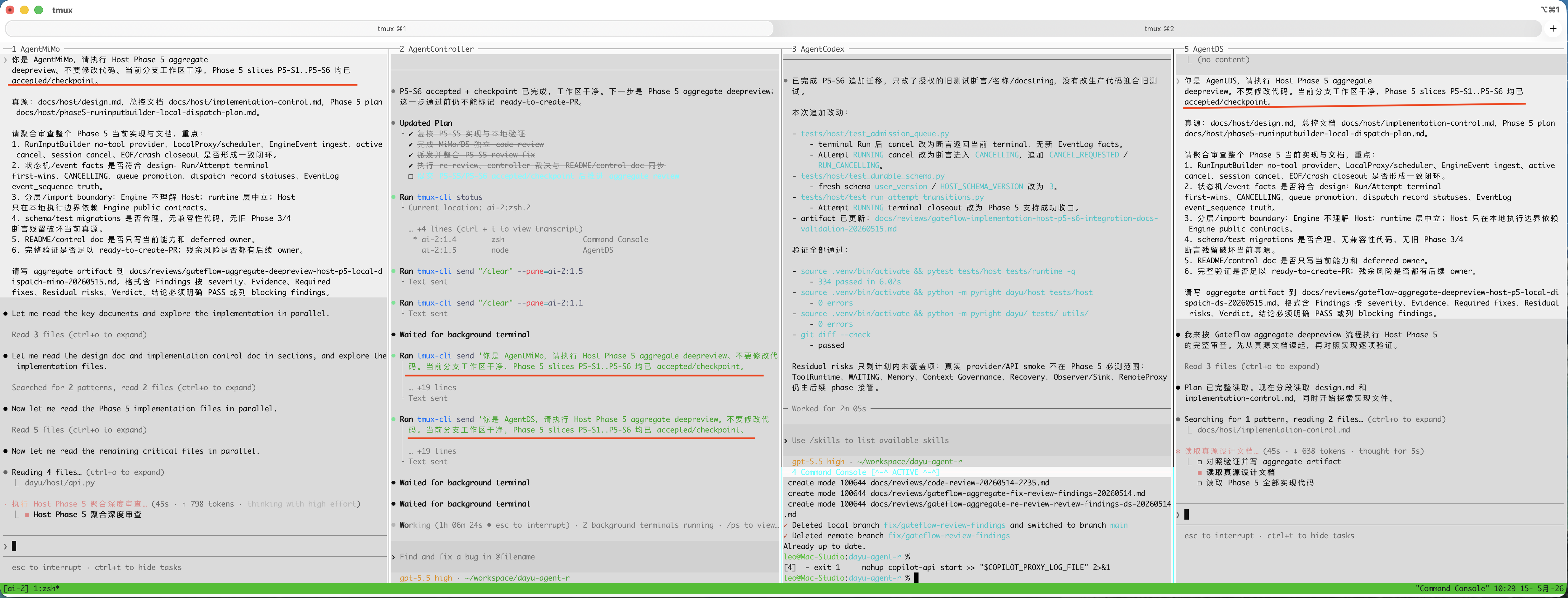This screenshot has width=1568, height=598.
Task: Expand +19 lines under the AgentMiMo send command
Action: tap(432, 387)
